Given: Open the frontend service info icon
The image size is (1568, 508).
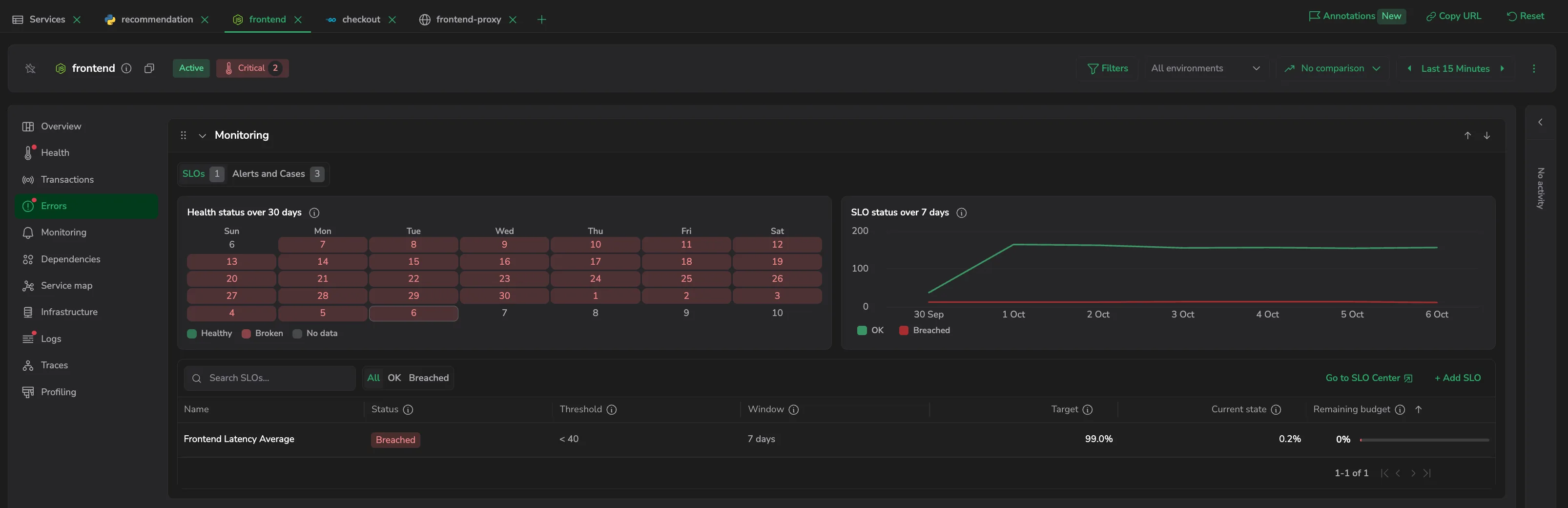Looking at the screenshot, I should click(126, 68).
